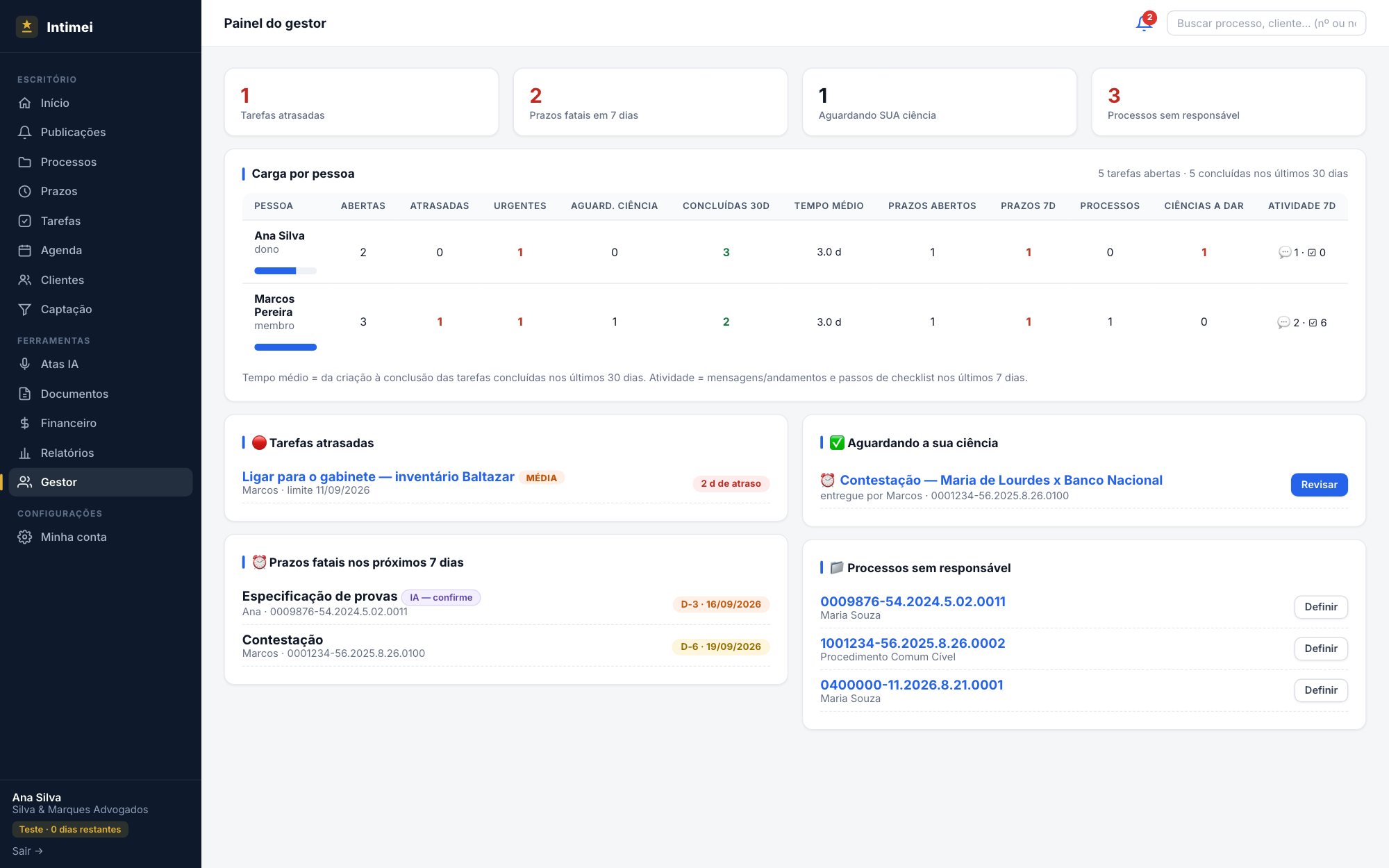Click Marcos Pereira's workload progress bar
1389x868 pixels.
point(285,347)
